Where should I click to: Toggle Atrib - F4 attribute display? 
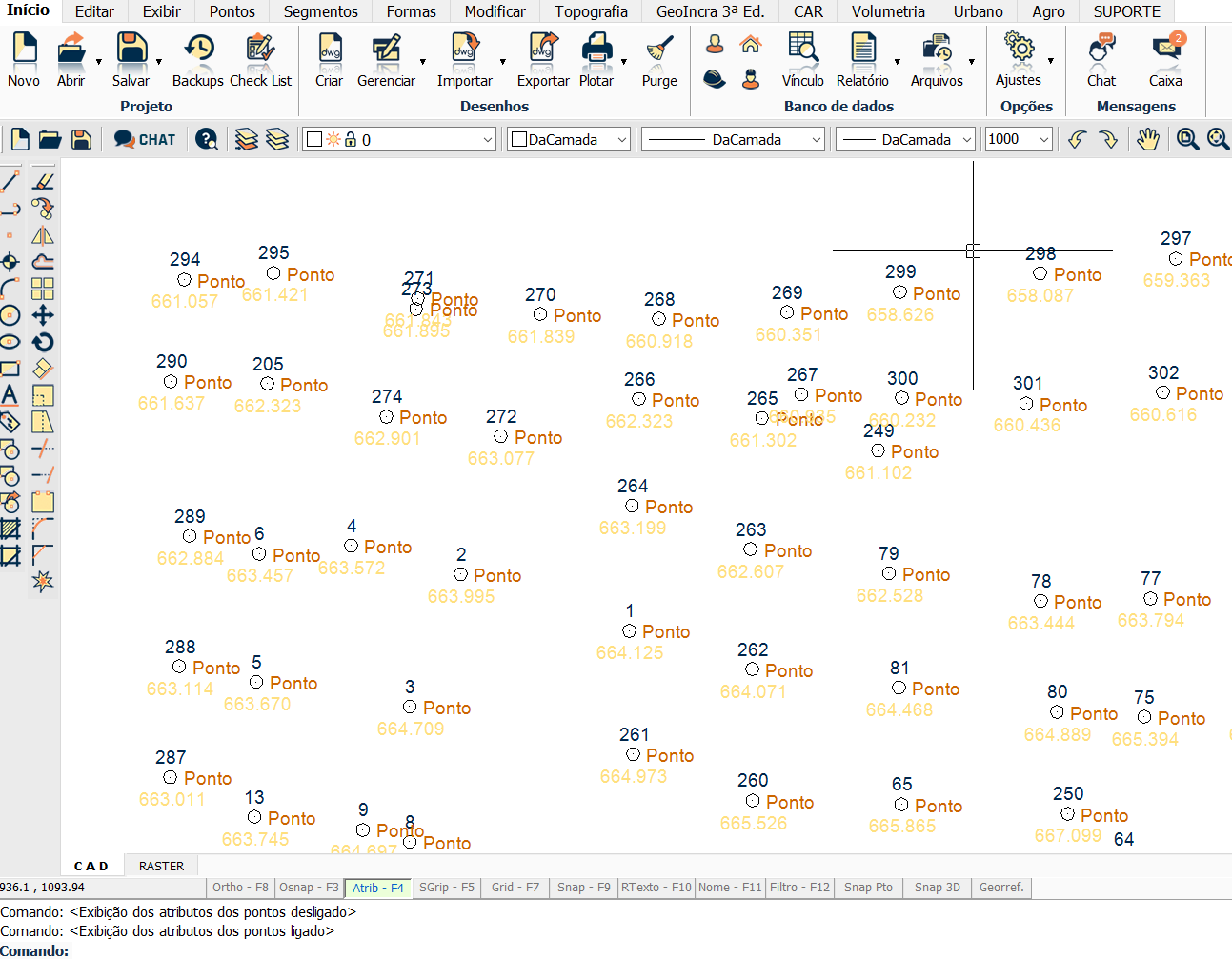click(x=377, y=888)
